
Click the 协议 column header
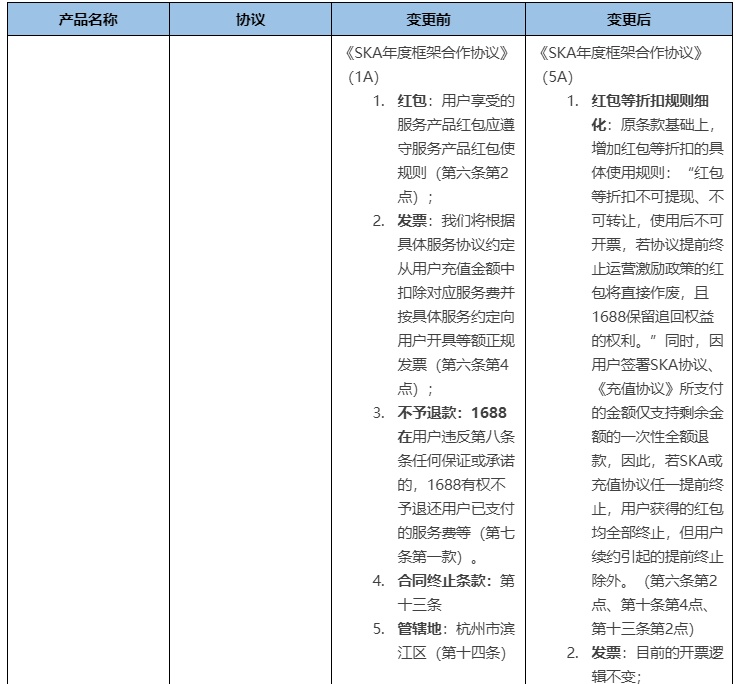pyautogui.click(x=250, y=19)
